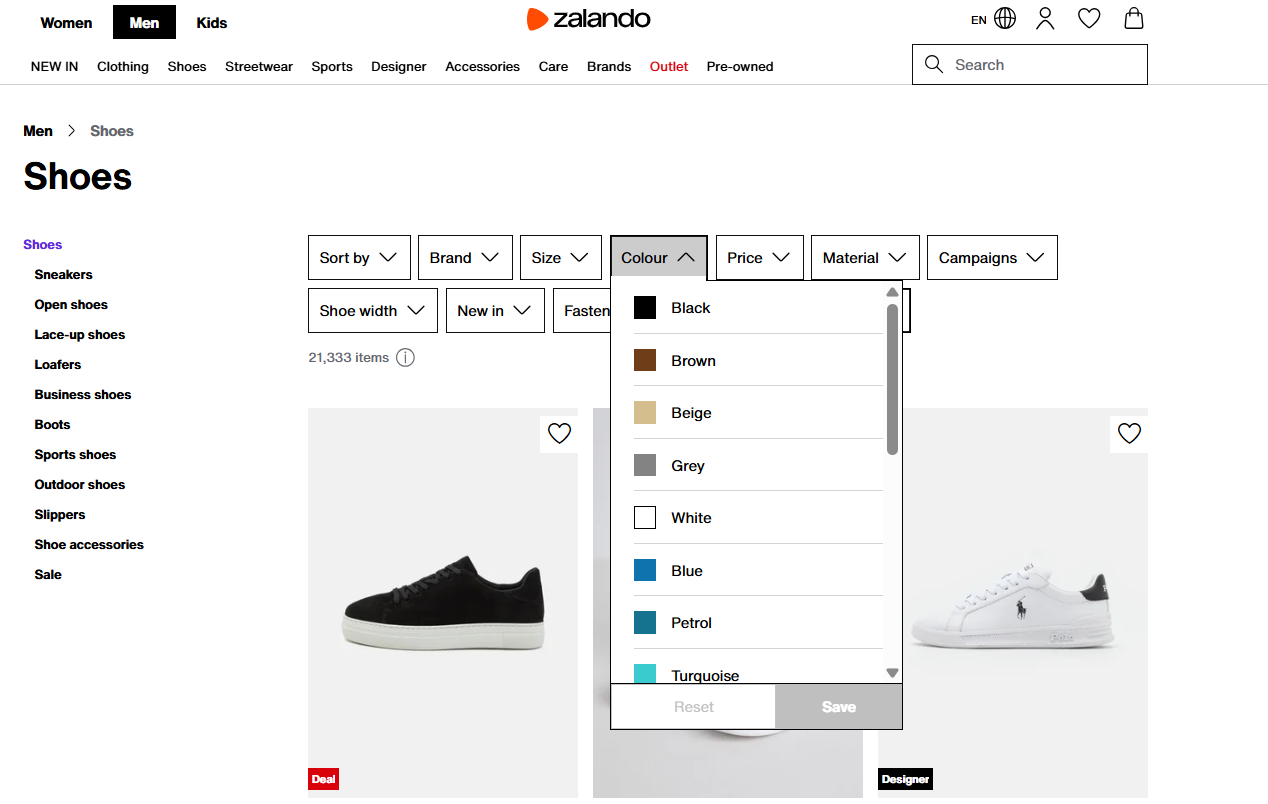
Task: Open the Outlet menu item
Action: [668, 66]
